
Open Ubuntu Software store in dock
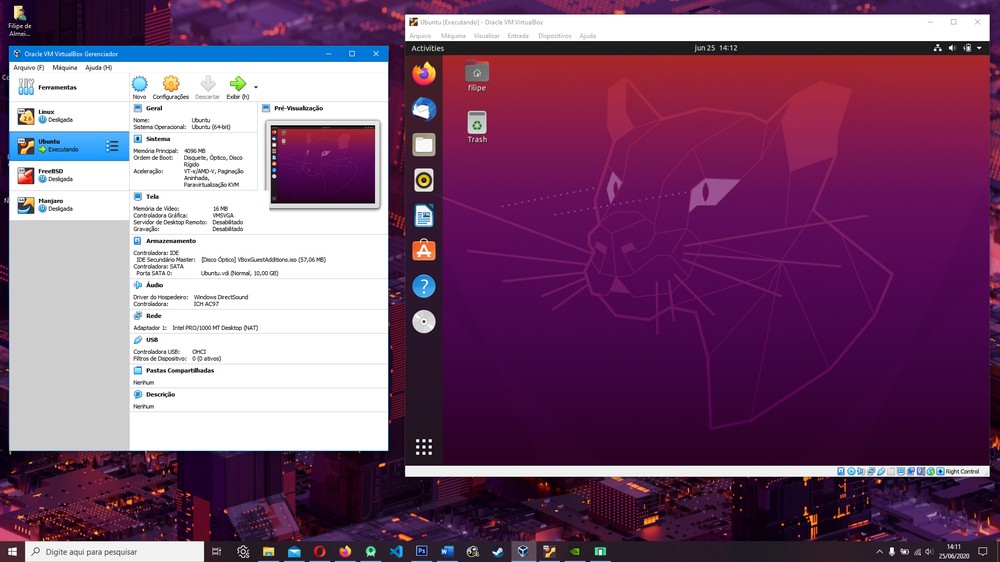pyautogui.click(x=424, y=251)
